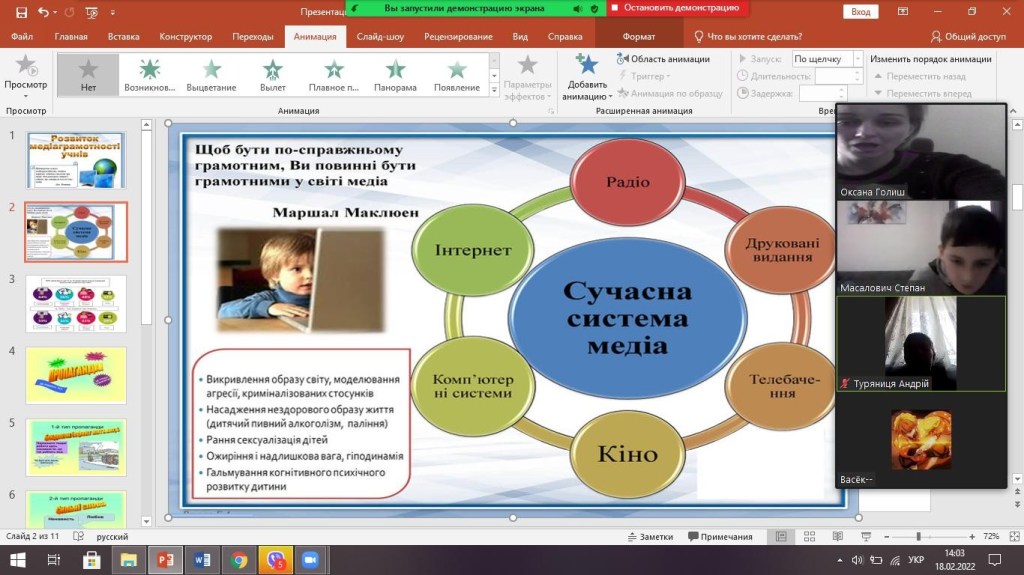1024x575 pixels.
Task: Switch to the Вставка tab
Action: (x=123, y=36)
